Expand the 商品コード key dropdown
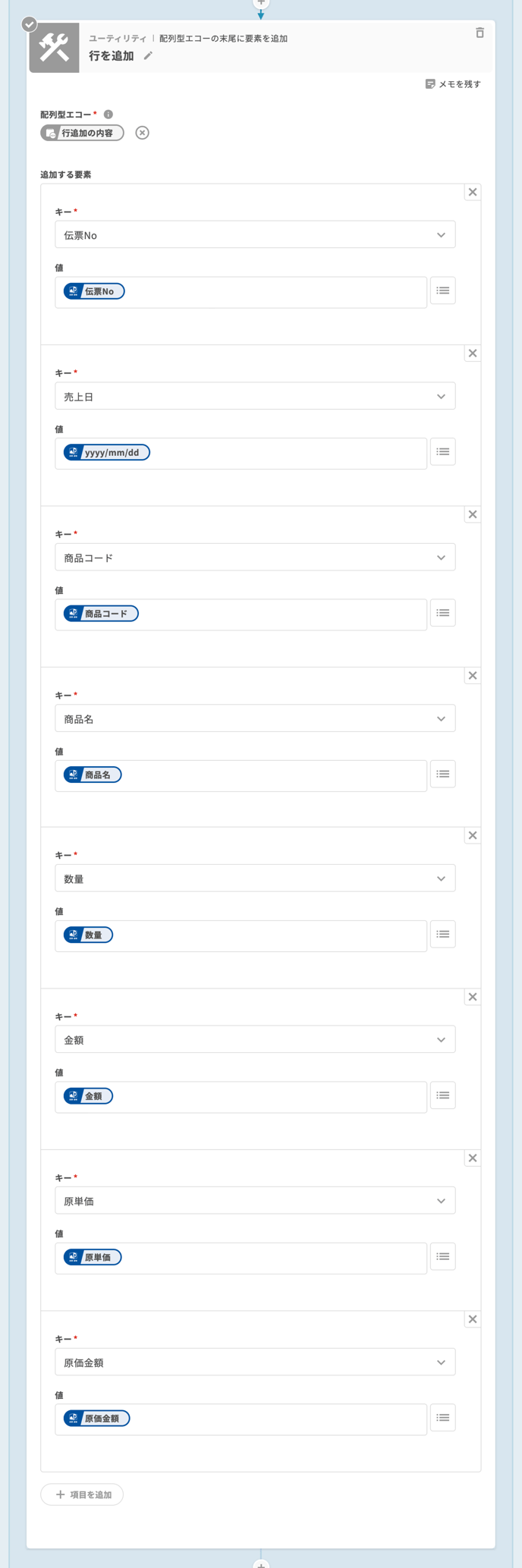The width and height of the screenshot is (522, 1568). (x=255, y=558)
